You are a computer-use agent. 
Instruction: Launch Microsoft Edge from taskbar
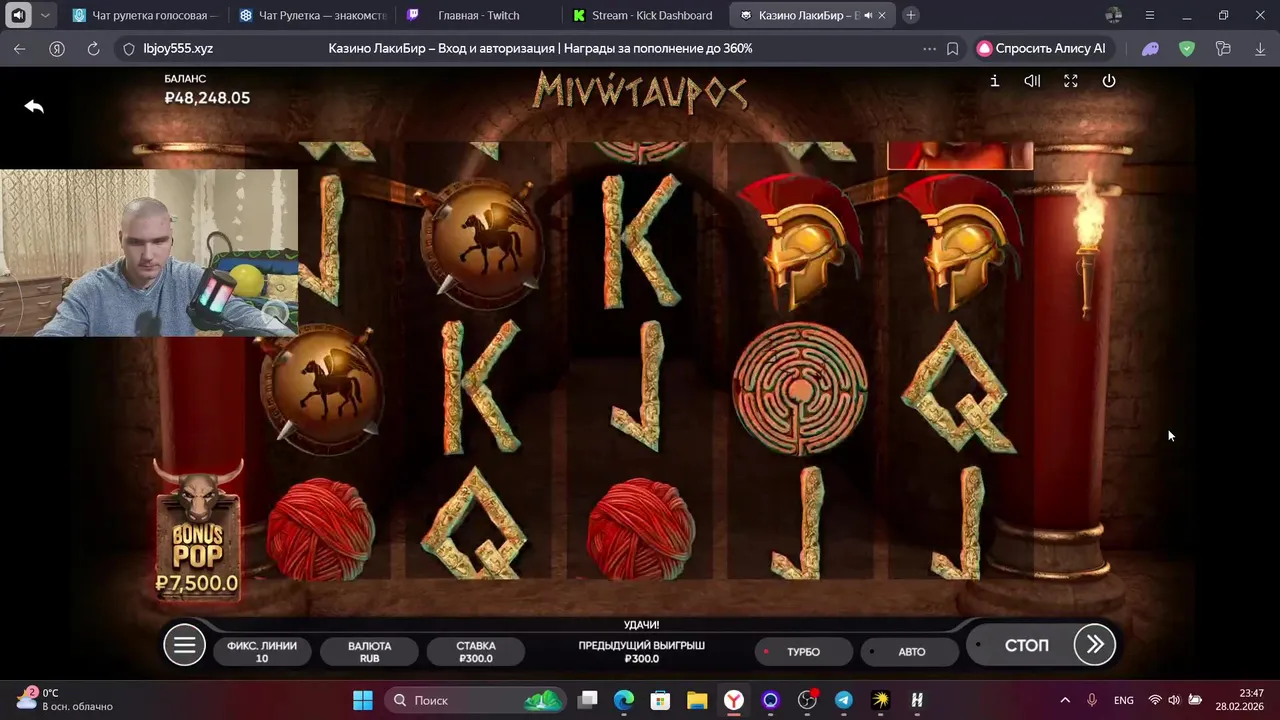pos(624,700)
